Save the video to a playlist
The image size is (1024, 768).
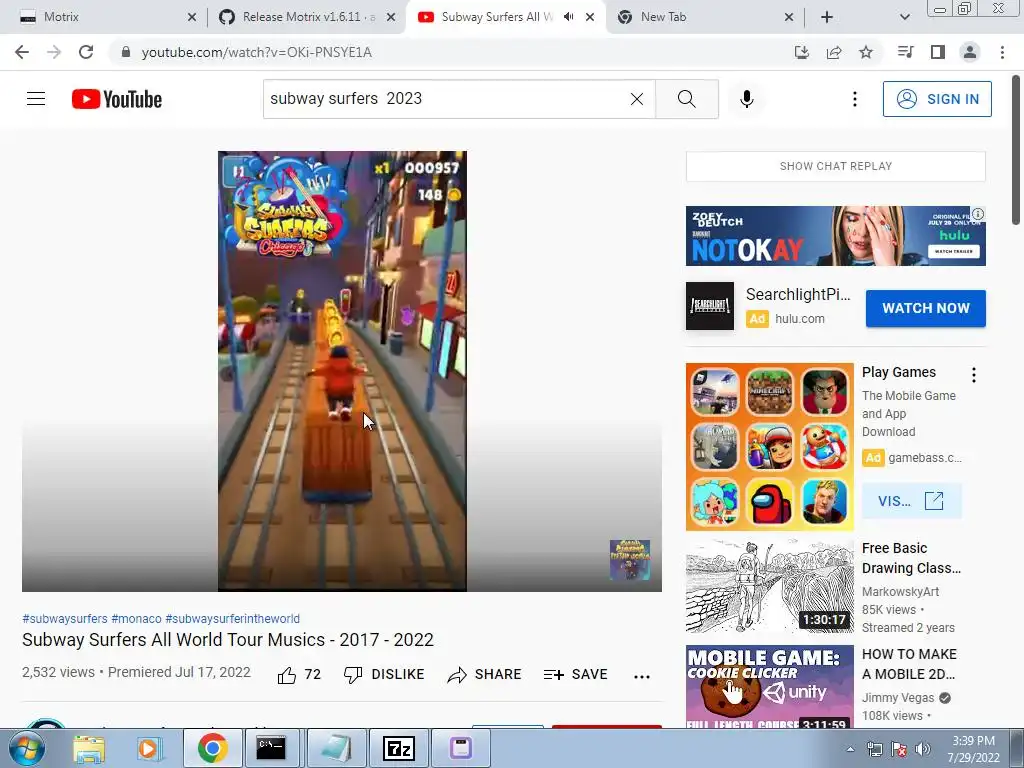(575, 675)
